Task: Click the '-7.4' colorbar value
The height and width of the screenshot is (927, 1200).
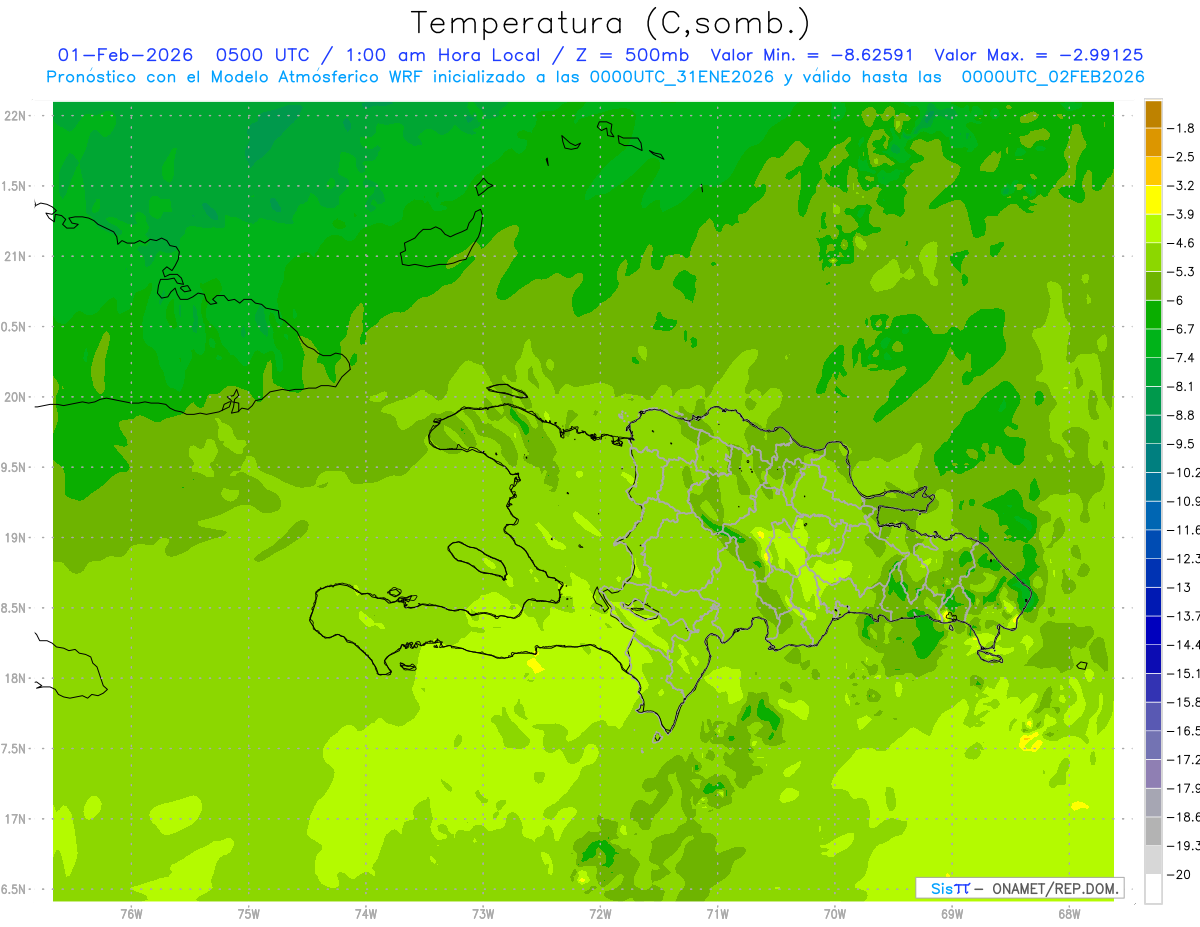Action: tap(1181, 358)
